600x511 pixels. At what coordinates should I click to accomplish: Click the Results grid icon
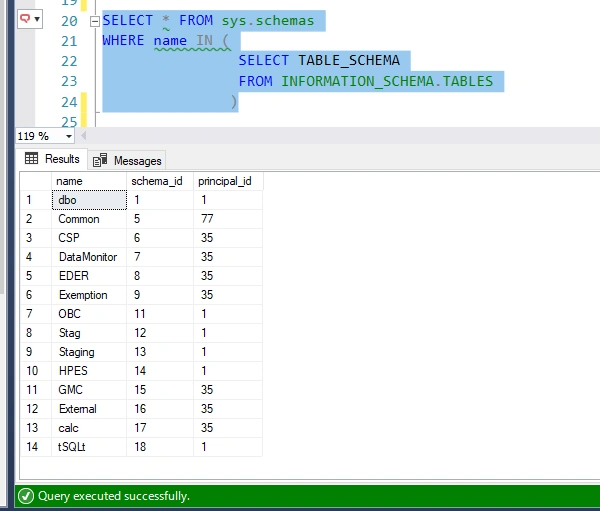point(31,158)
